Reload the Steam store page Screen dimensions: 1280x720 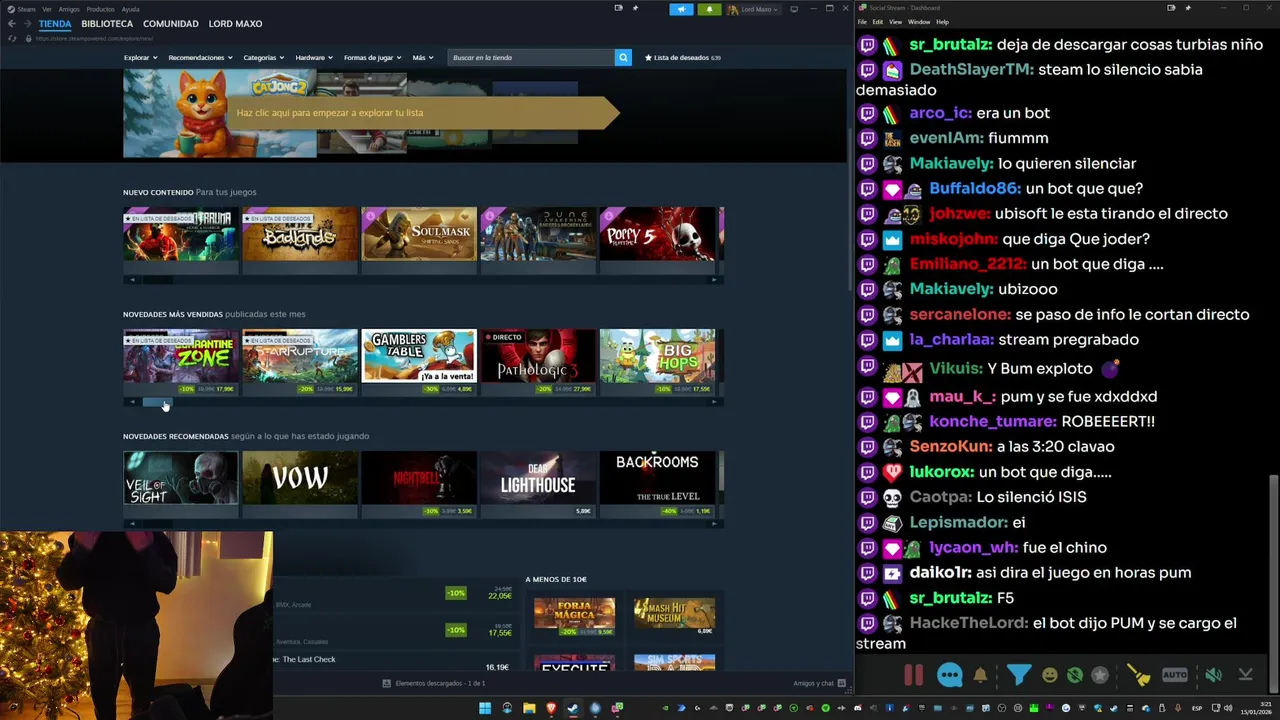12,38
